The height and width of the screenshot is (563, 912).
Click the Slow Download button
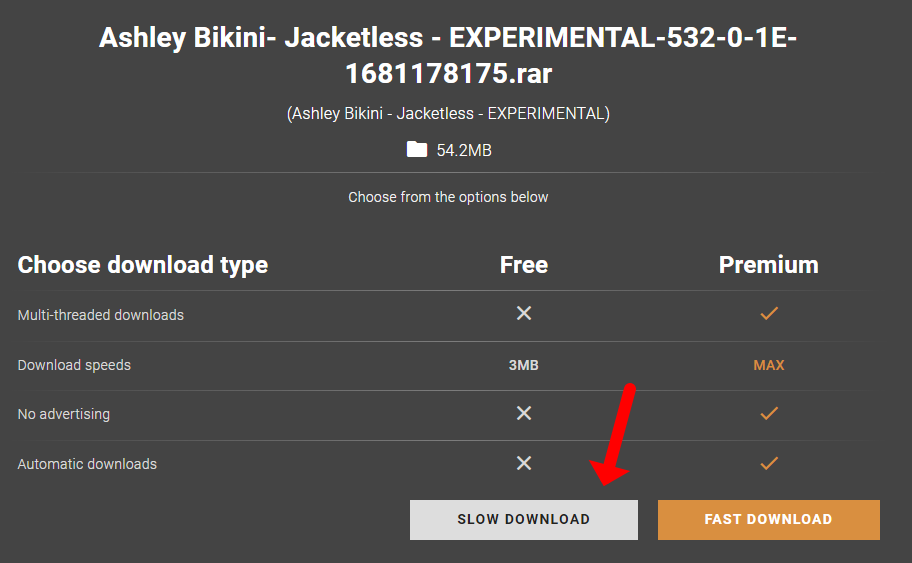point(523,520)
